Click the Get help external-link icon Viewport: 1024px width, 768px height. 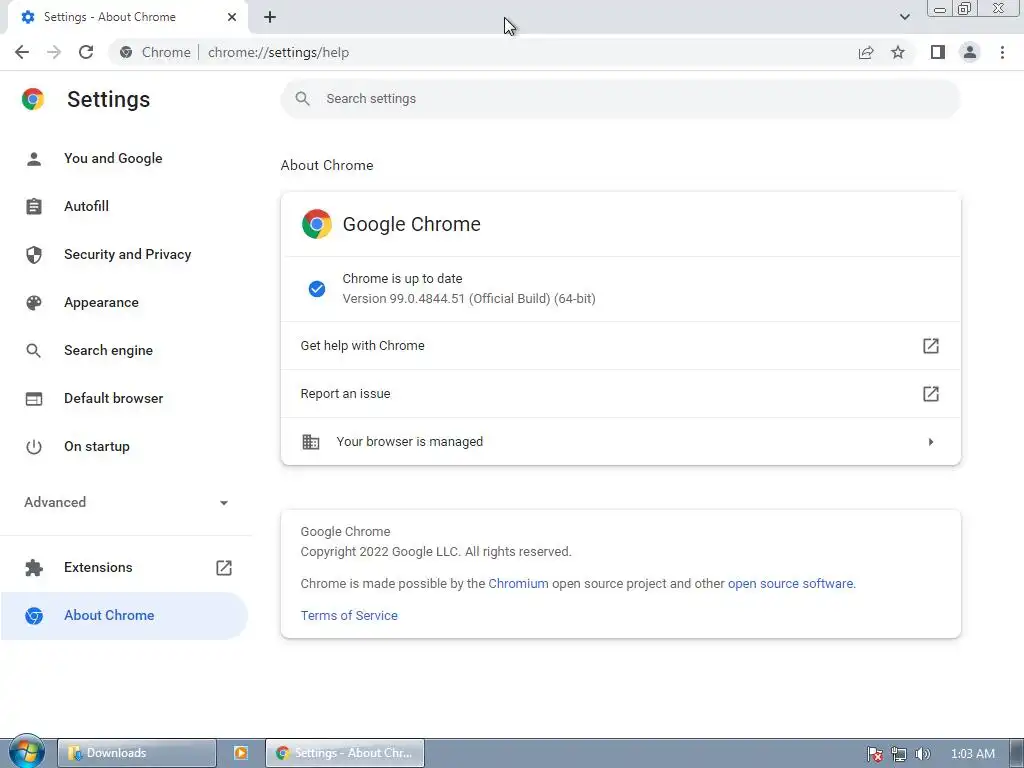click(931, 345)
